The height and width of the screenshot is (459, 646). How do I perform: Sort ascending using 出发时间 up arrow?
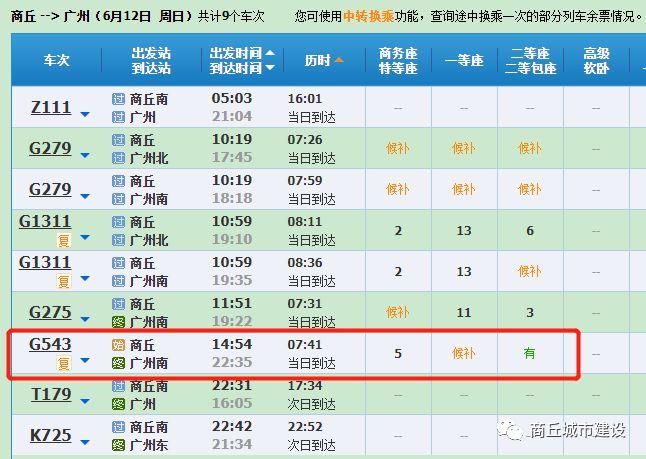click(270, 53)
